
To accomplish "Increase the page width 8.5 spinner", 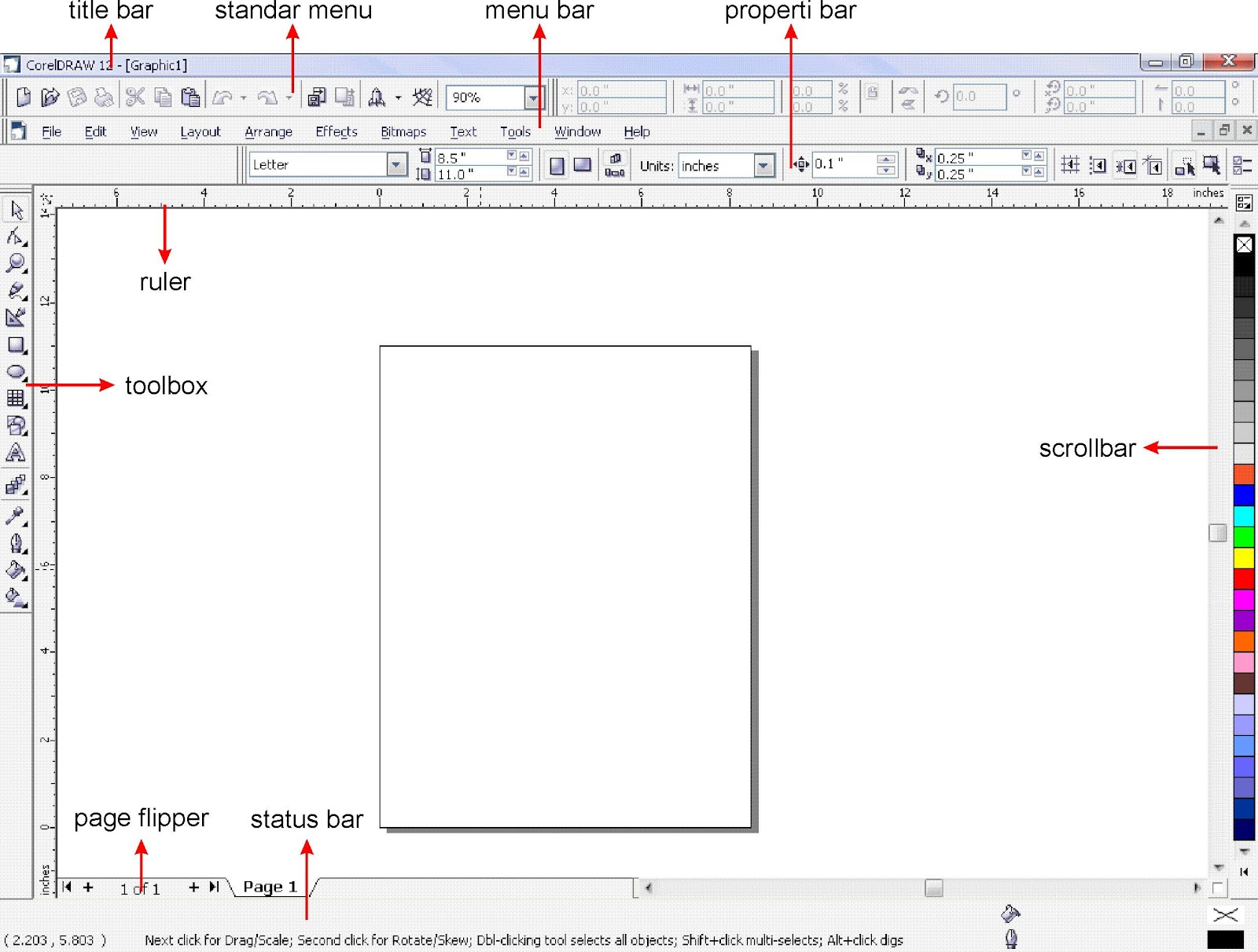I will [524, 156].
